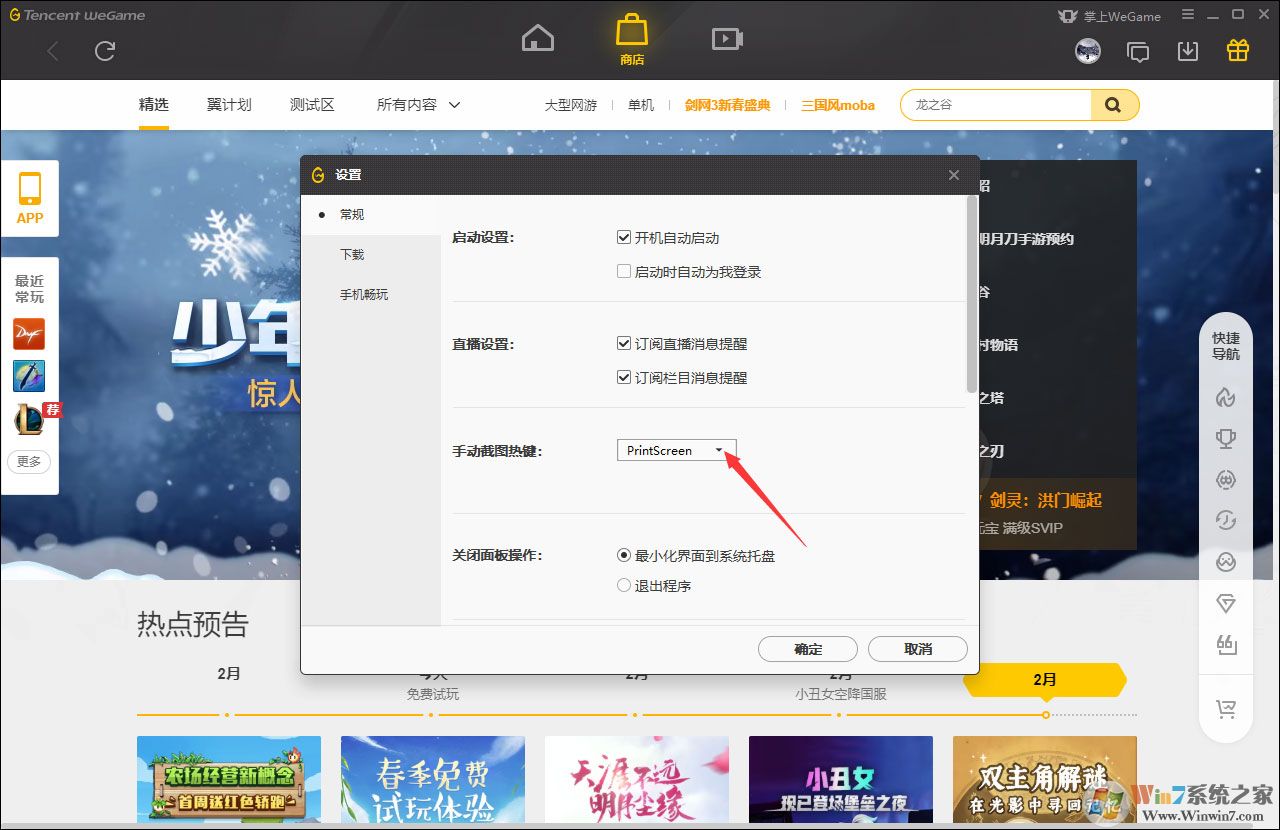1280x830 pixels.
Task: Open the DNF game icon in left sidebar
Action: pos(29,334)
